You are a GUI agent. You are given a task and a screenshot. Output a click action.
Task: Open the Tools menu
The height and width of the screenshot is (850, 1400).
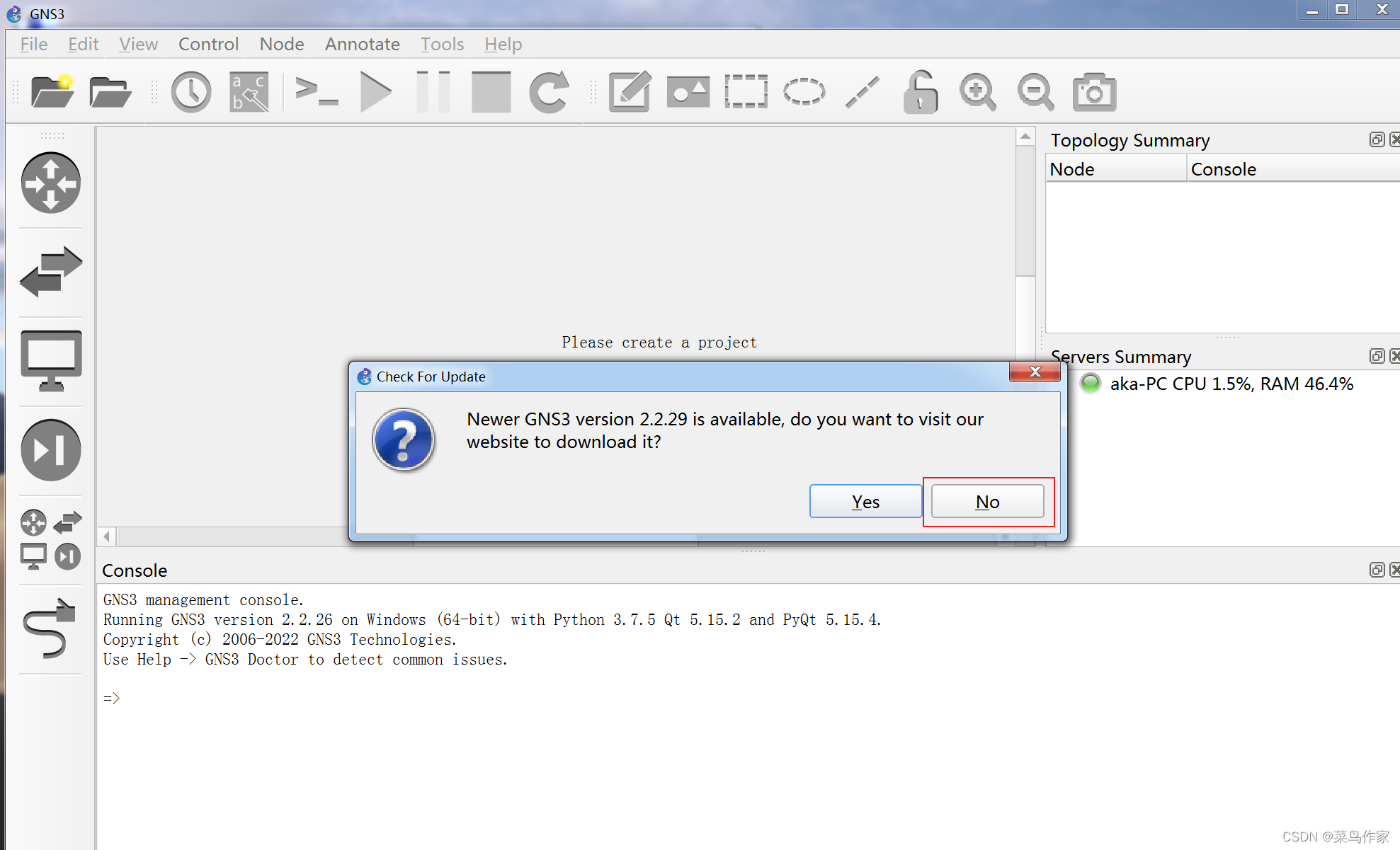click(x=442, y=44)
